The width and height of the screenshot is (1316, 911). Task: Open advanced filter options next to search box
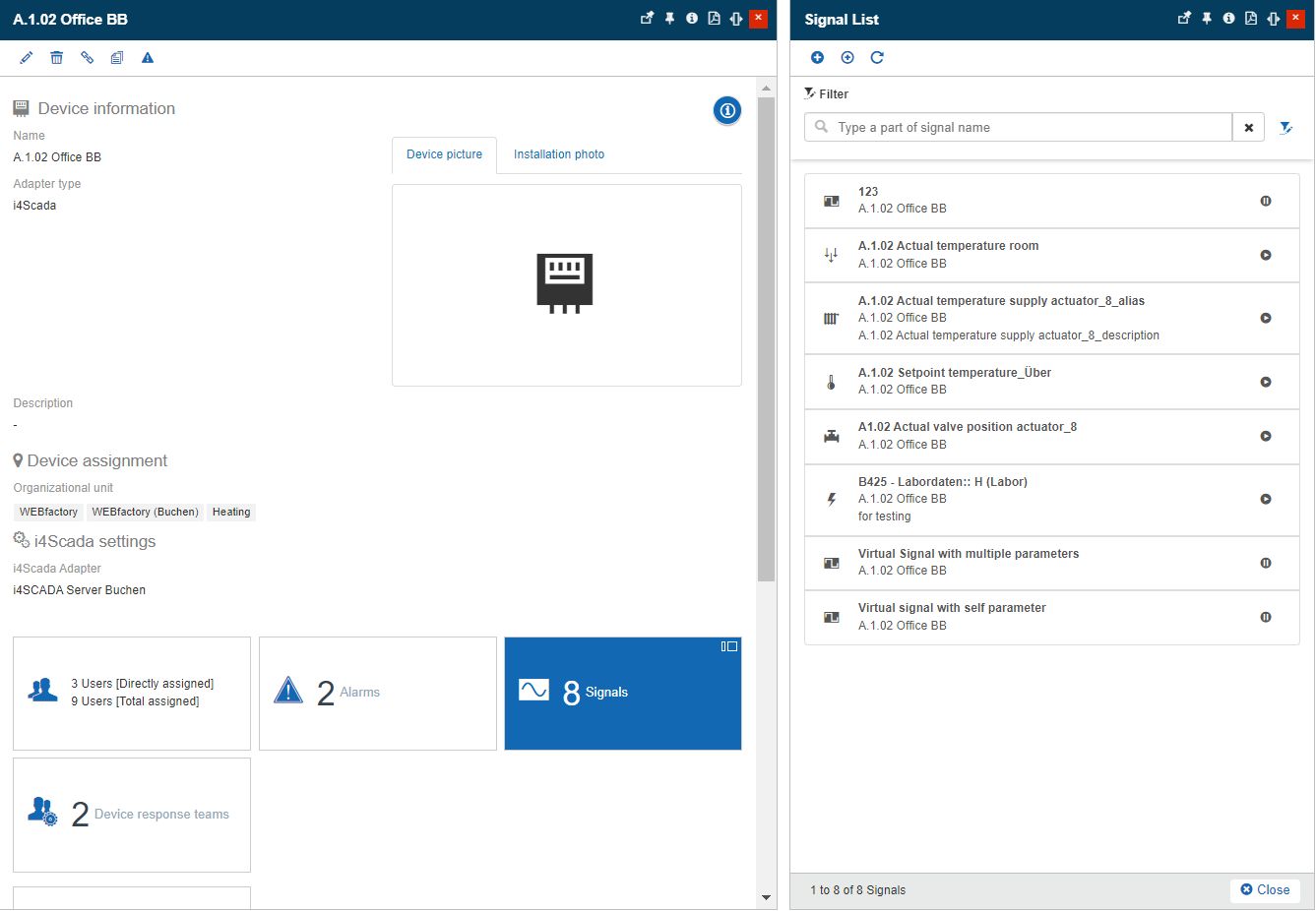[1285, 128]
